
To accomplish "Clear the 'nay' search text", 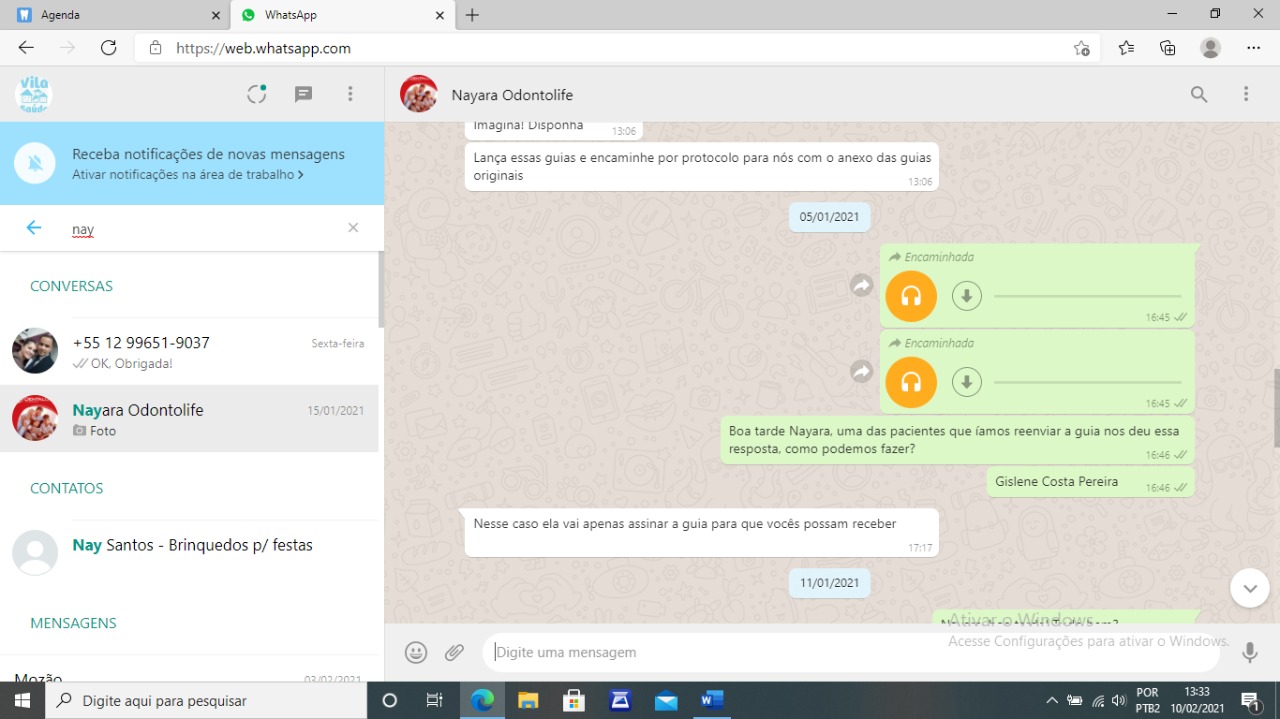I will tap(353, 228).
